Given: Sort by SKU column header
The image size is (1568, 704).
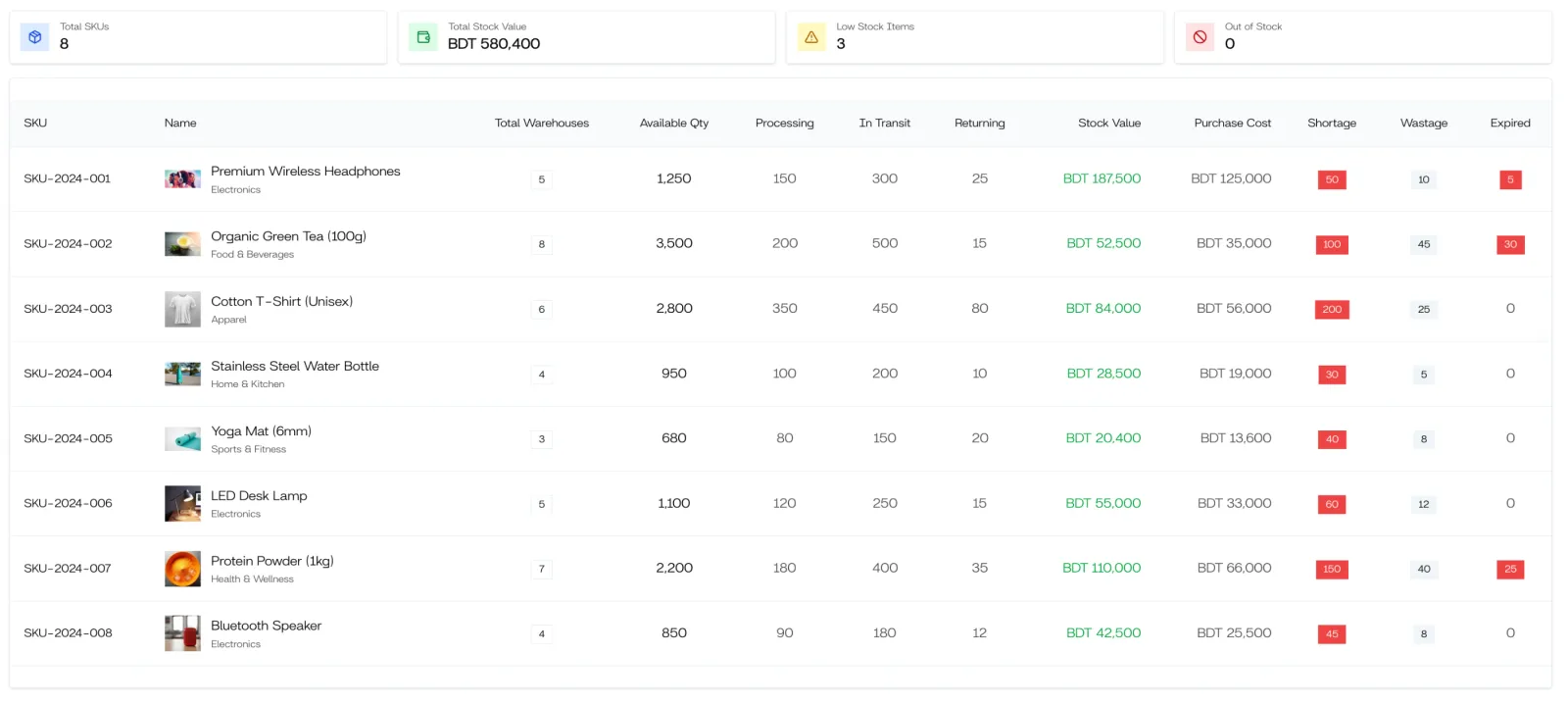Looking at the screenshot, I should click(x=35, y=124).
